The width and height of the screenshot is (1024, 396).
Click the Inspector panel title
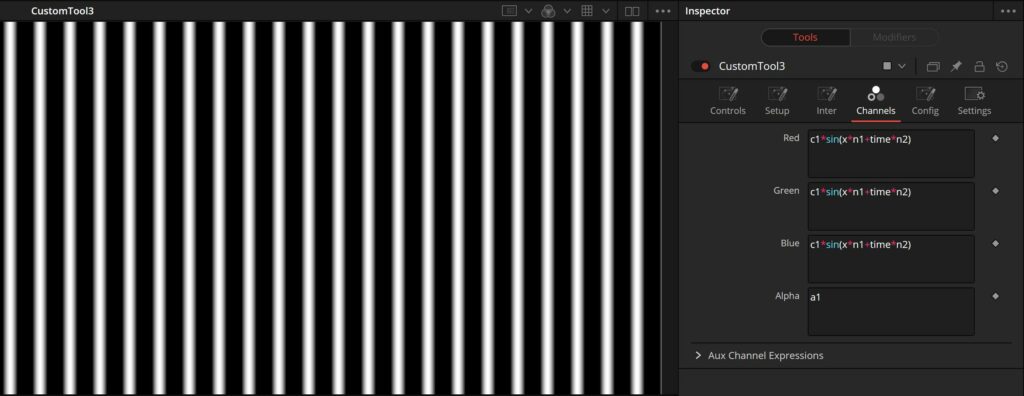(x=707, y=11)
